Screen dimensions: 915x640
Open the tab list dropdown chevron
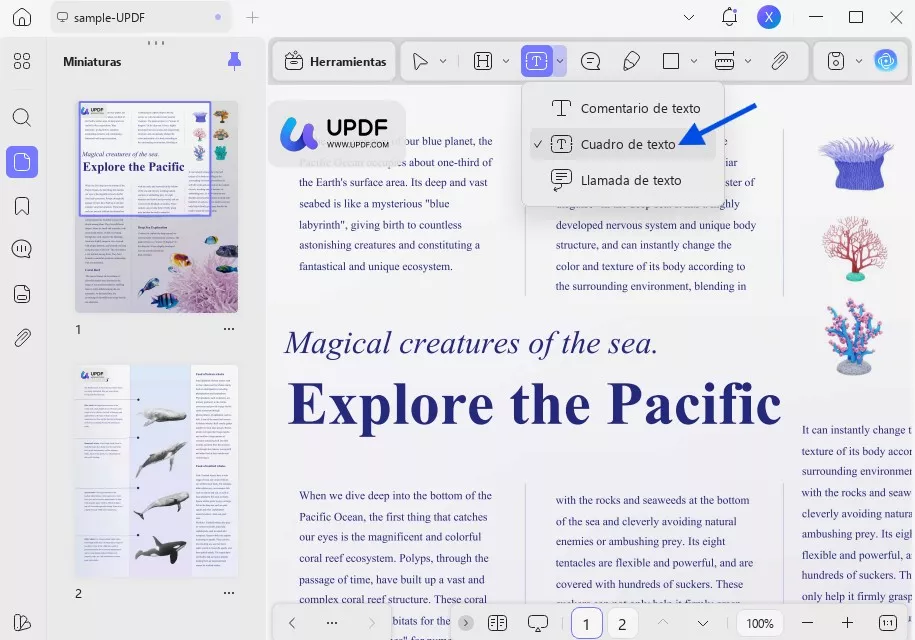[689, 18]
